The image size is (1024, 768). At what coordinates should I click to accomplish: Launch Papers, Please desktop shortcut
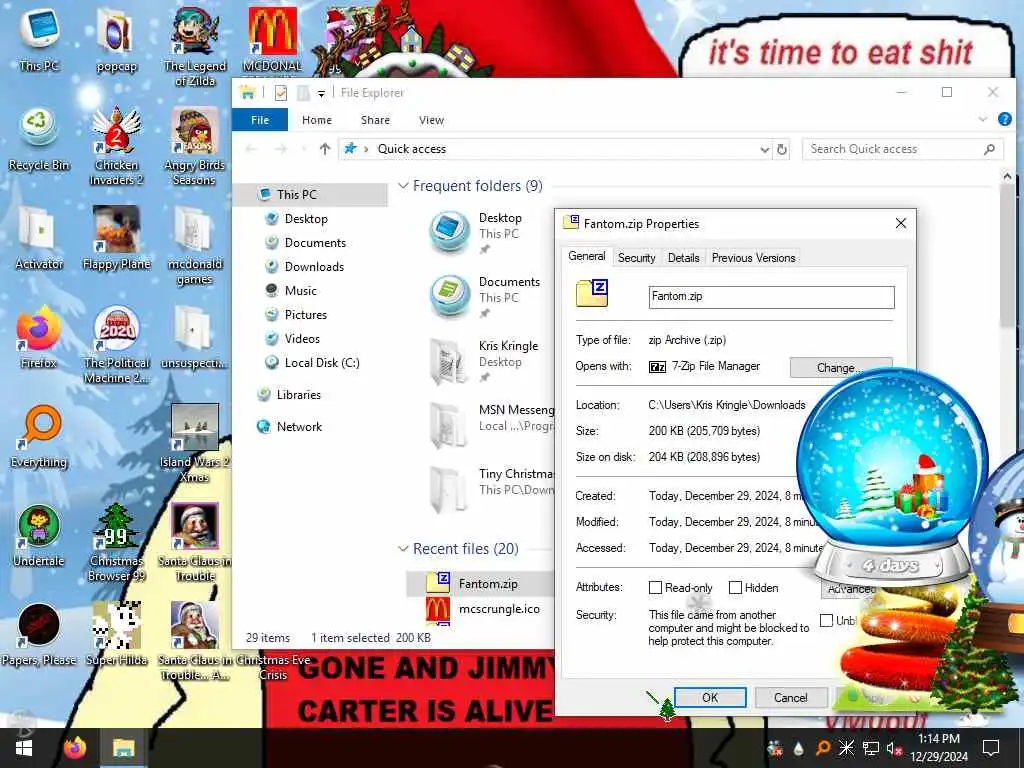[x=39, y=635]
